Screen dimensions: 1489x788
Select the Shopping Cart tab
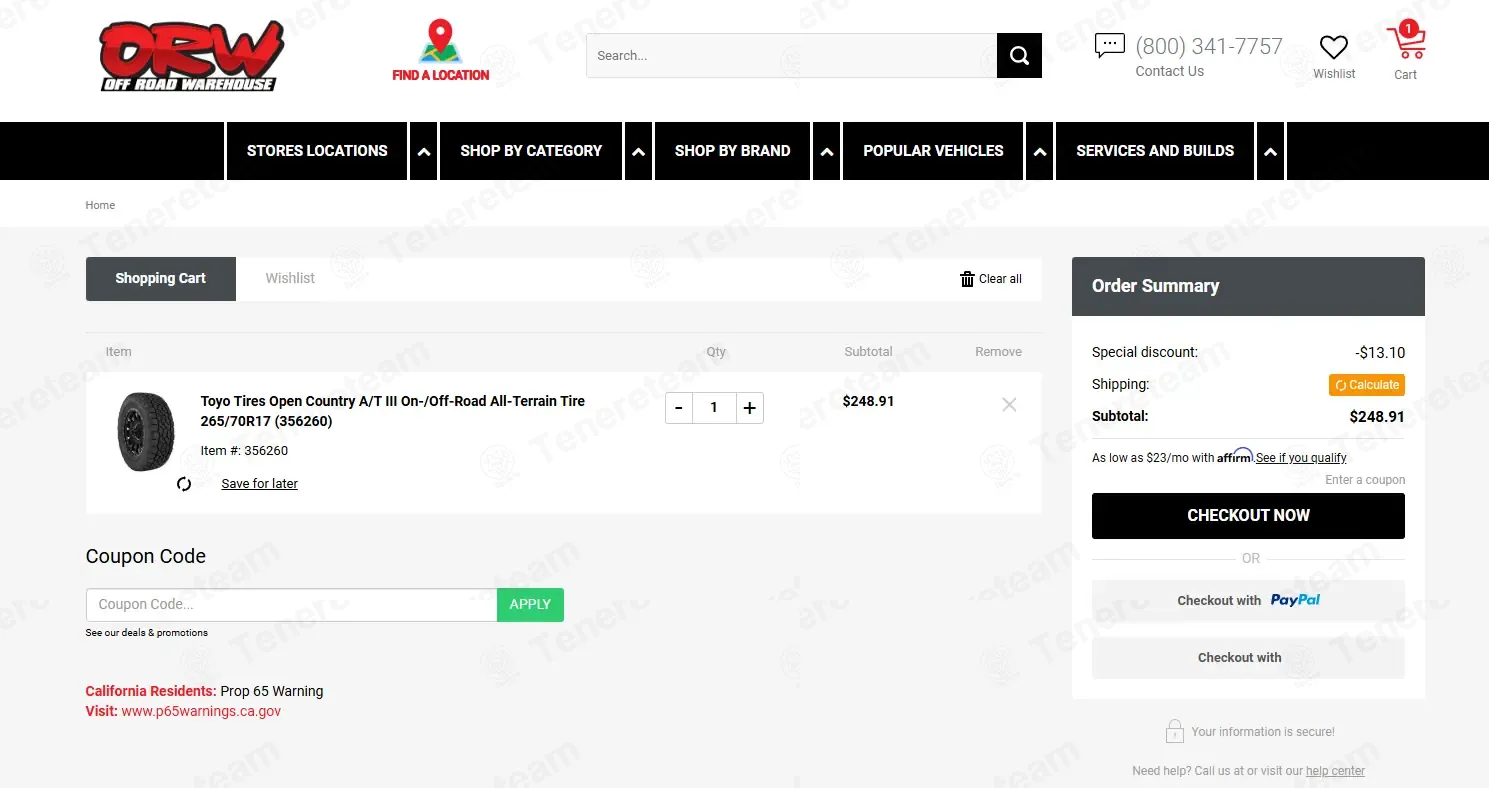click(161, 279)
